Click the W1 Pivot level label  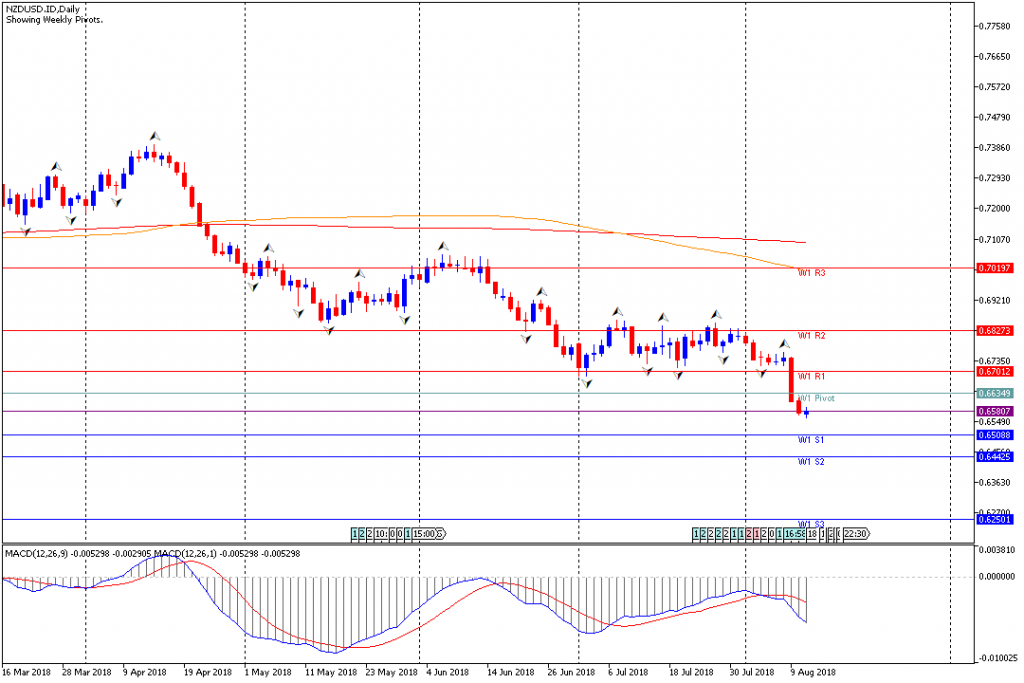[x=815, y=398]
